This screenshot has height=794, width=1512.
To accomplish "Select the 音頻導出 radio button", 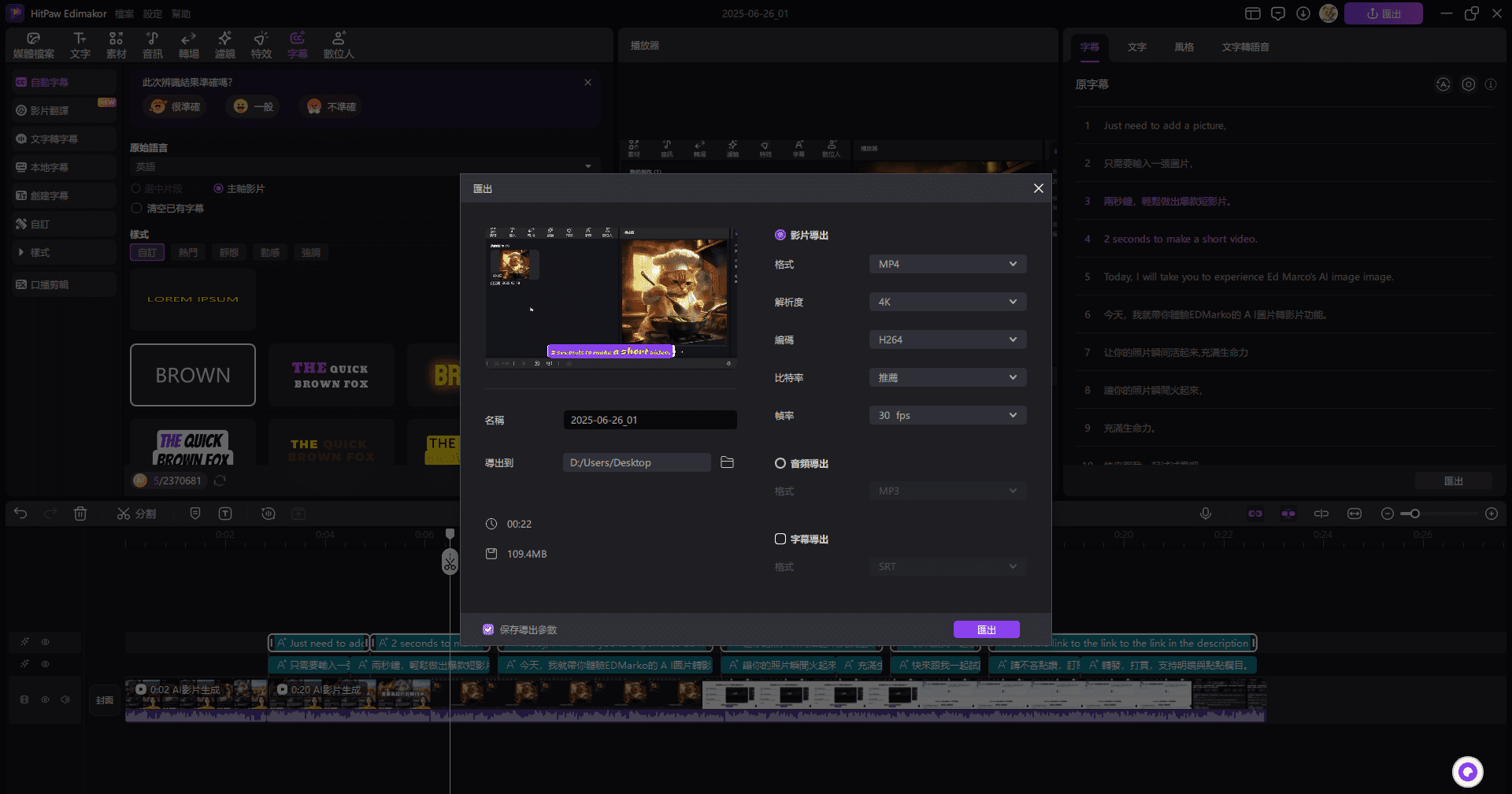I will tap(780, 463).
